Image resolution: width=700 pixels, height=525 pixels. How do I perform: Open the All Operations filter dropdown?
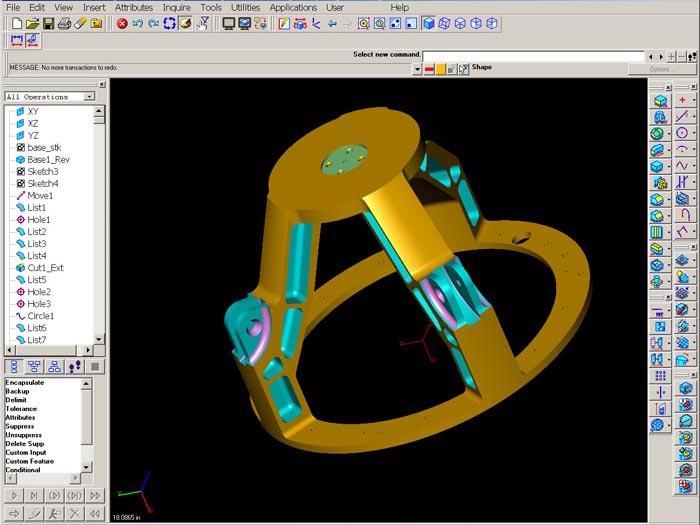[x=89, y=97]
